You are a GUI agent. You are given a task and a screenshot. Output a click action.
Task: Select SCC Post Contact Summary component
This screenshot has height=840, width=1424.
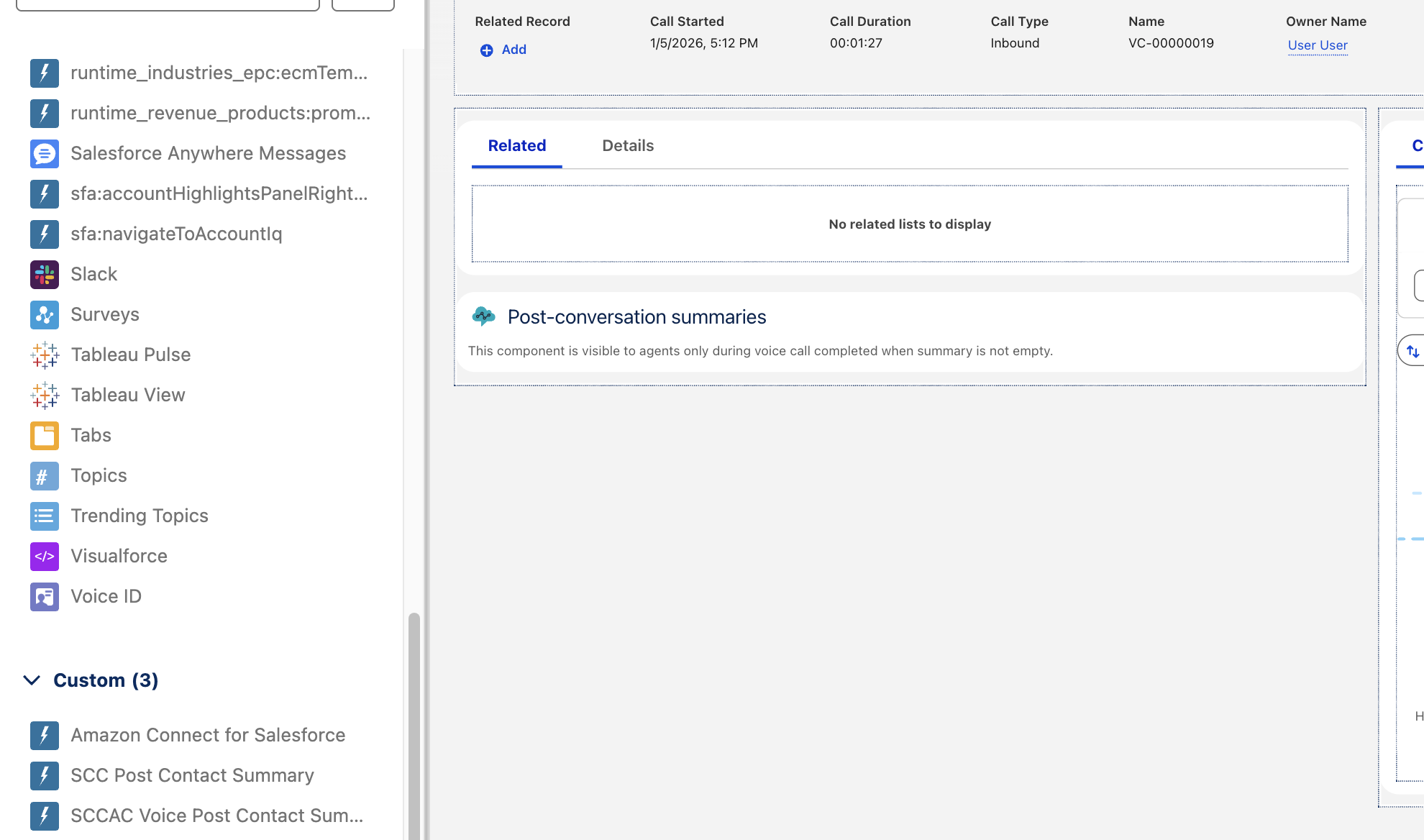pyautogui.click(x=192, y=775)
